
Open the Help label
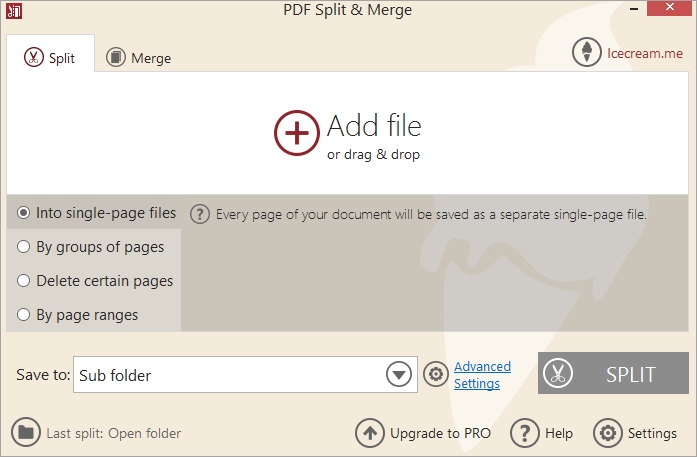tap(559, 433)
